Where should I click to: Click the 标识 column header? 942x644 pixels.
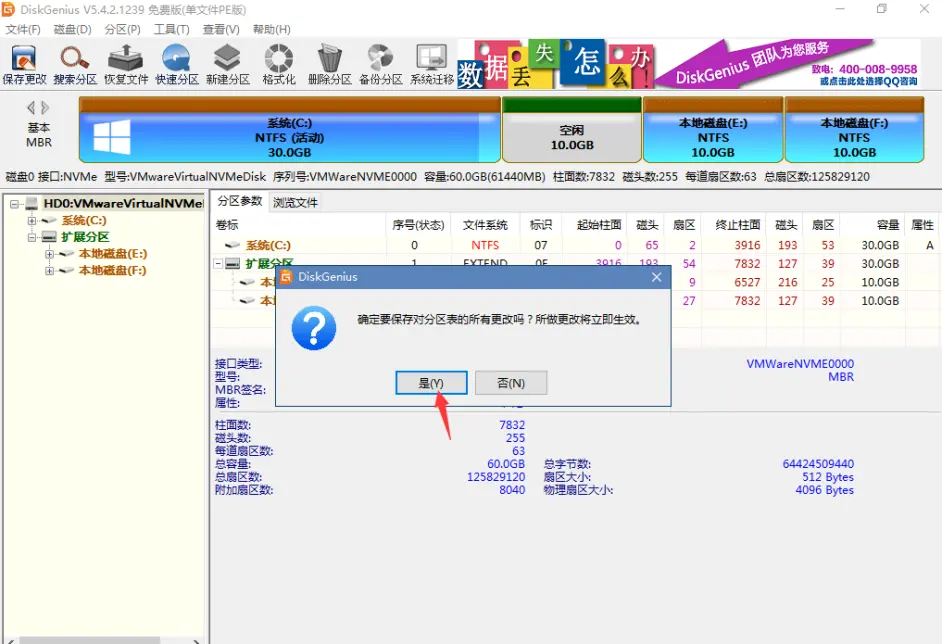[541, 225]
